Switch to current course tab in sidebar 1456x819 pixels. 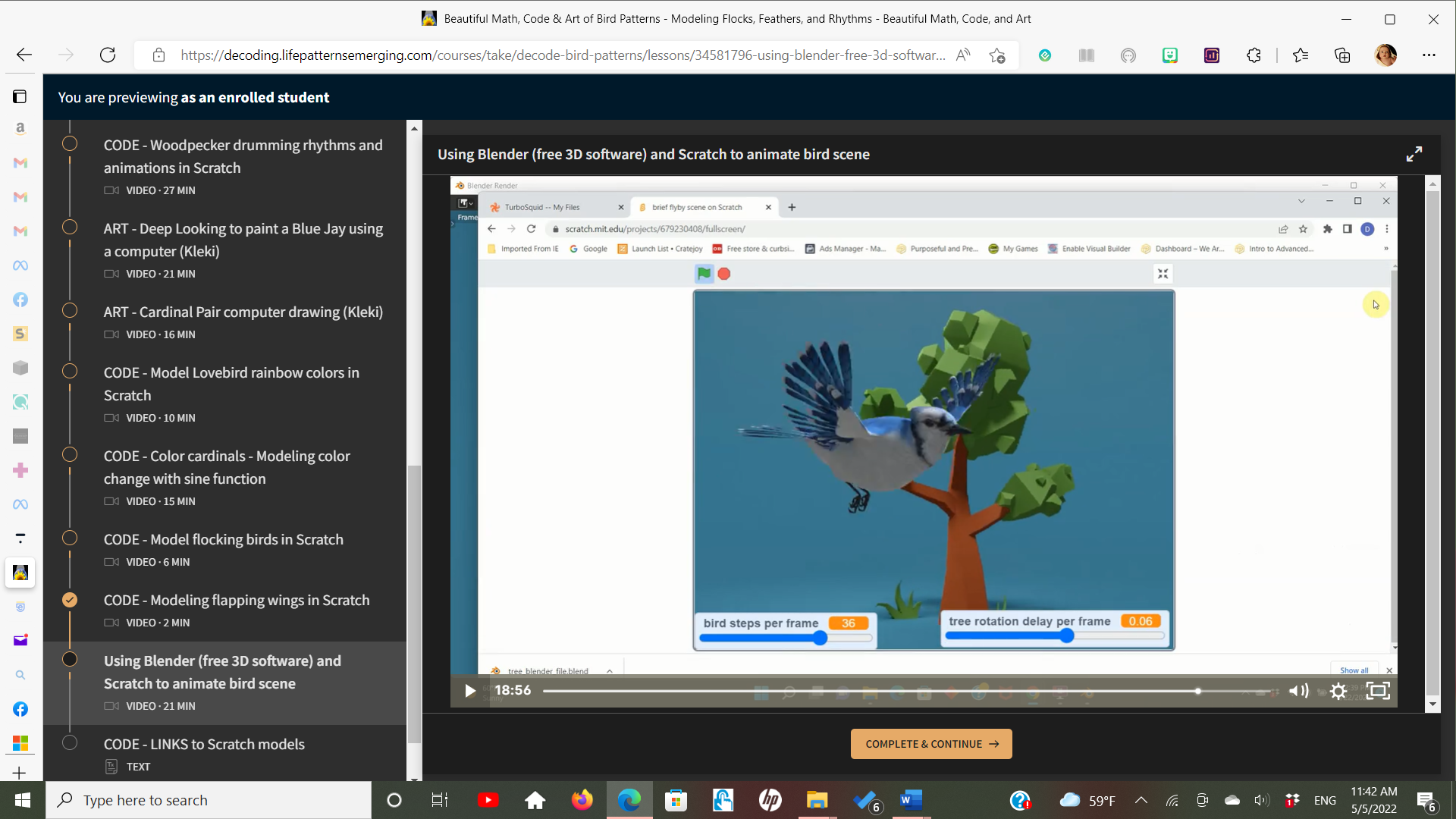(20, 573)
